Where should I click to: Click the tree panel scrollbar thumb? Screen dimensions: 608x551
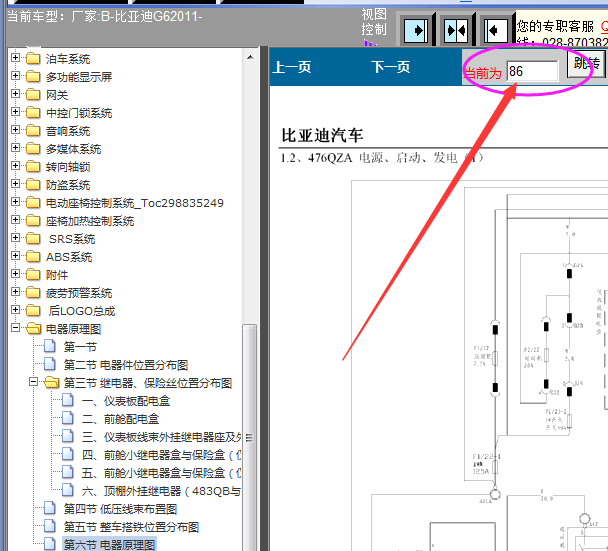click(250, 437)
